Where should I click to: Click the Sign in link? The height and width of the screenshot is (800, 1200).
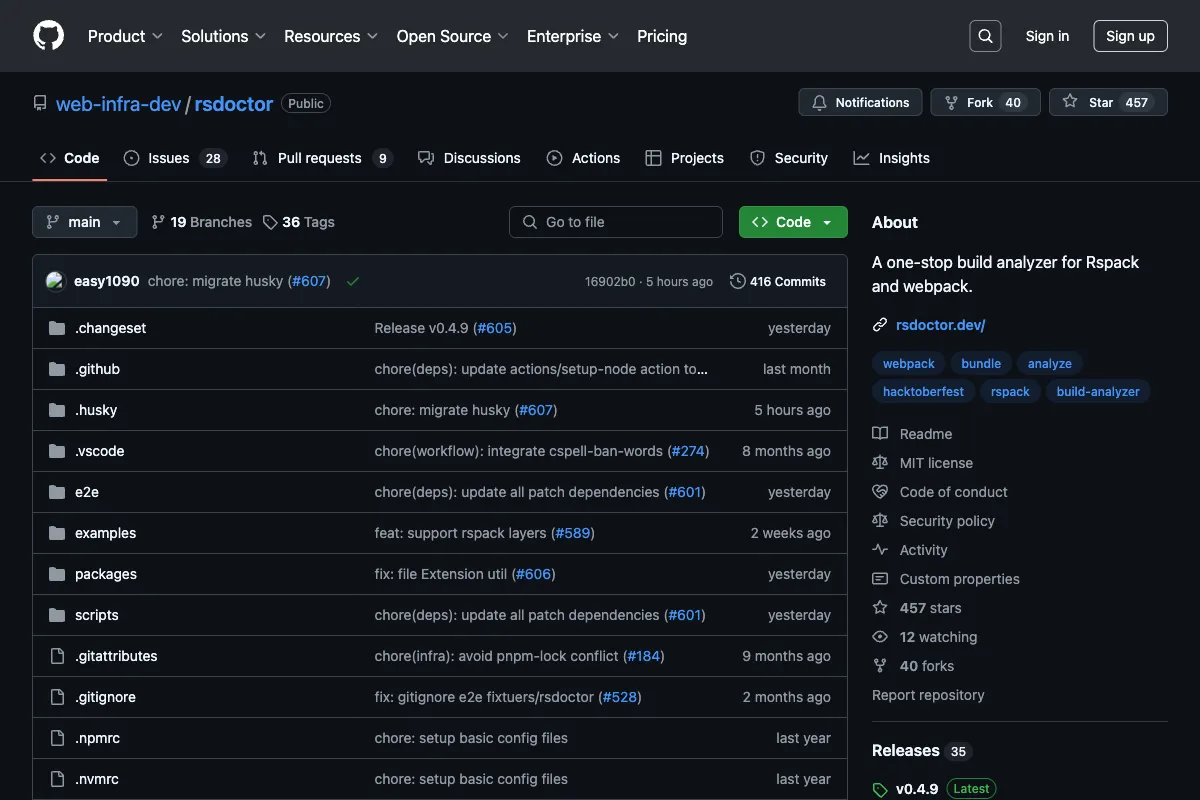(1047, 36)
